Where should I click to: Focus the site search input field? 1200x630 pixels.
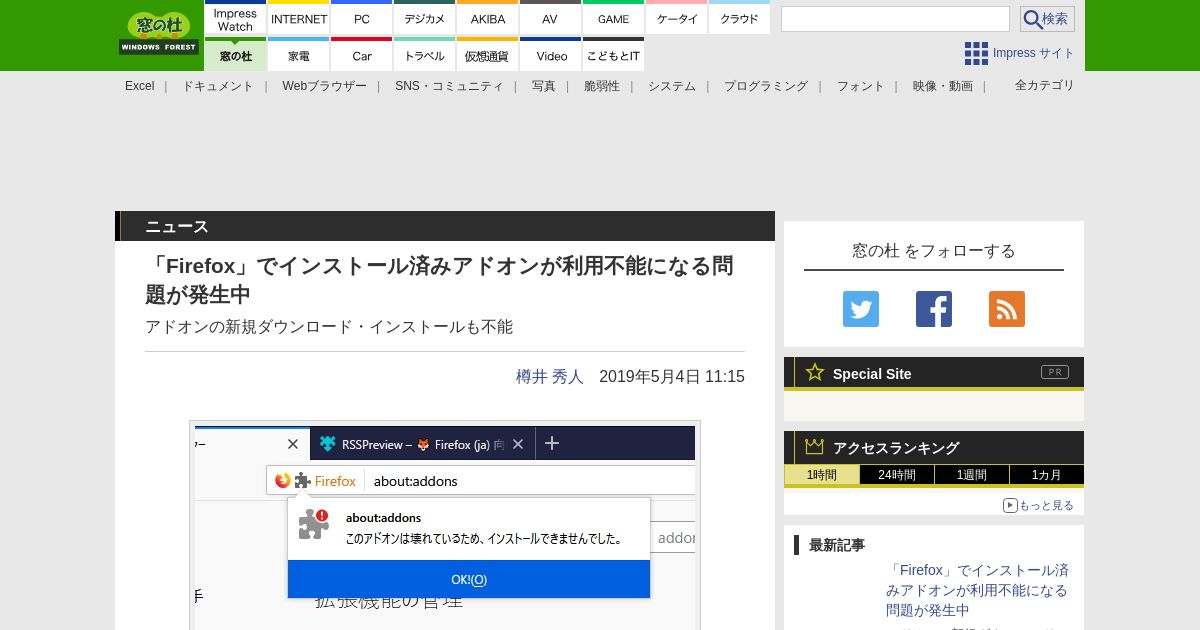click(895, 19)
